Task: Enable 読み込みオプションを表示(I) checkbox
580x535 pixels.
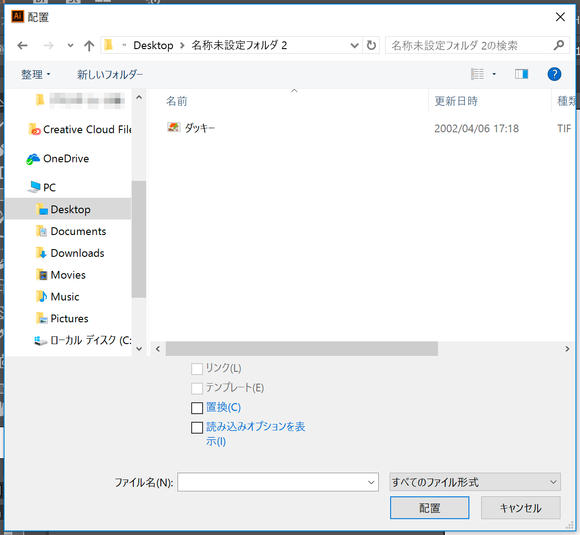Action: tap(197, 427)
